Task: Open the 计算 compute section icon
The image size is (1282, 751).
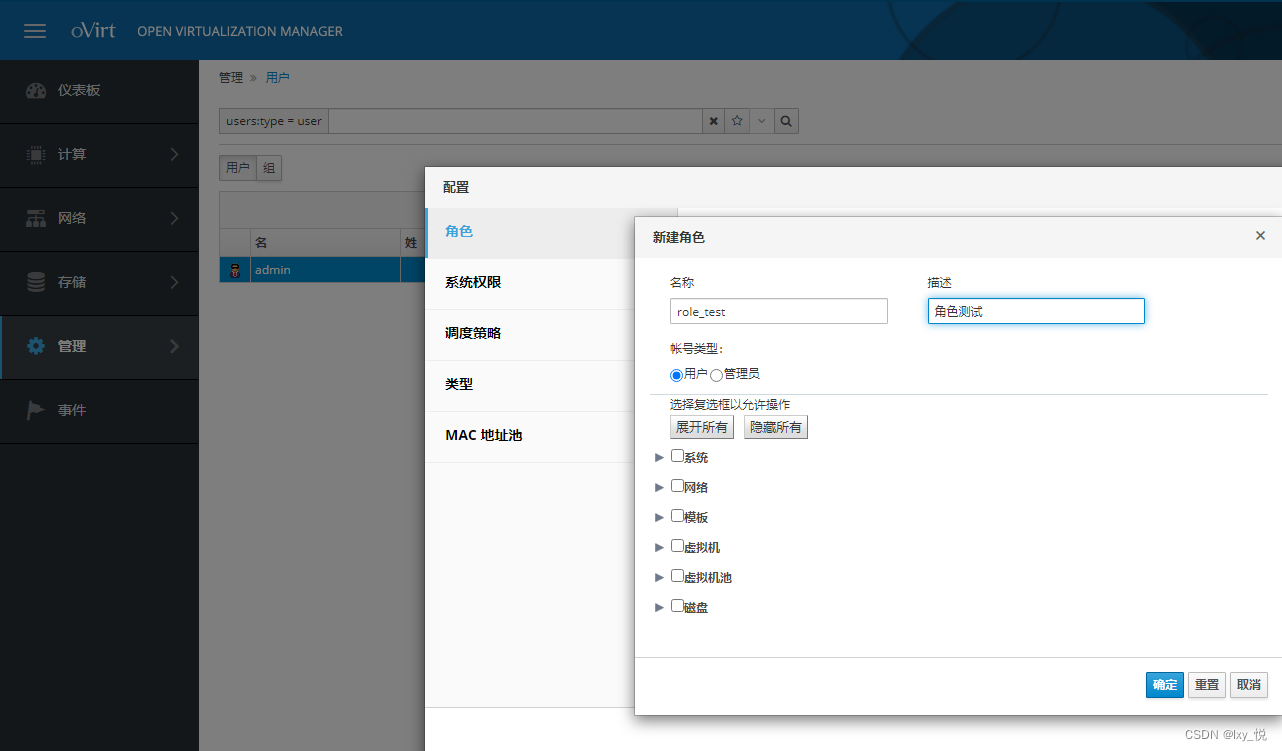Action: coord(36,155)
